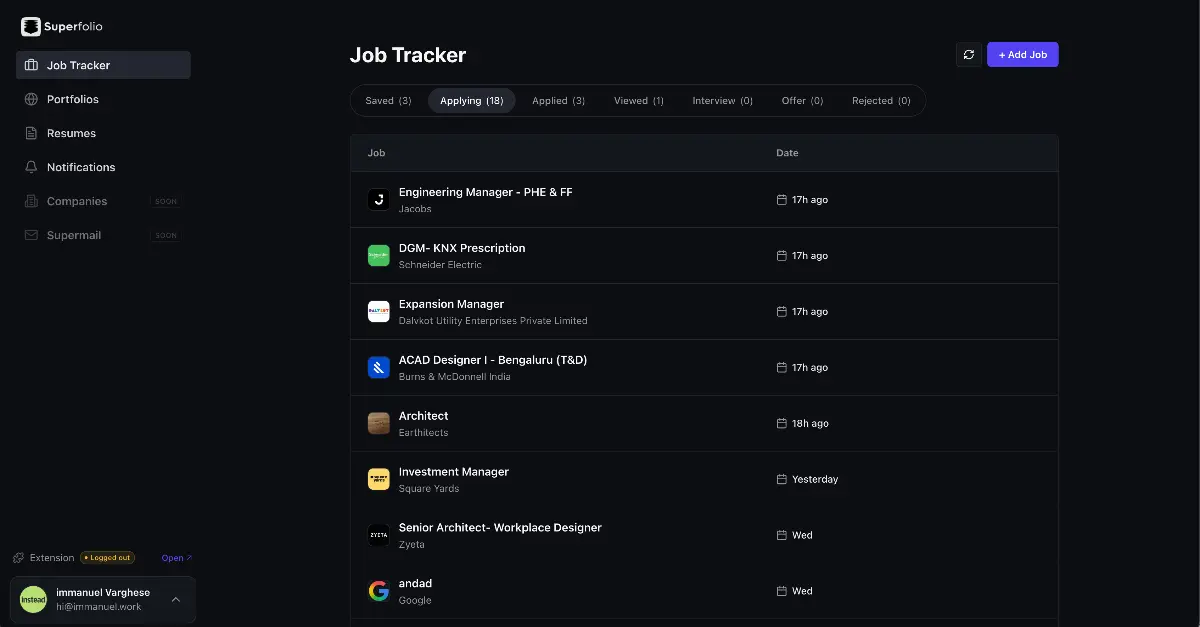Open Notifications from the sidebar bell icon
This screenshot has height=627, width=1200.
[31, 167]
